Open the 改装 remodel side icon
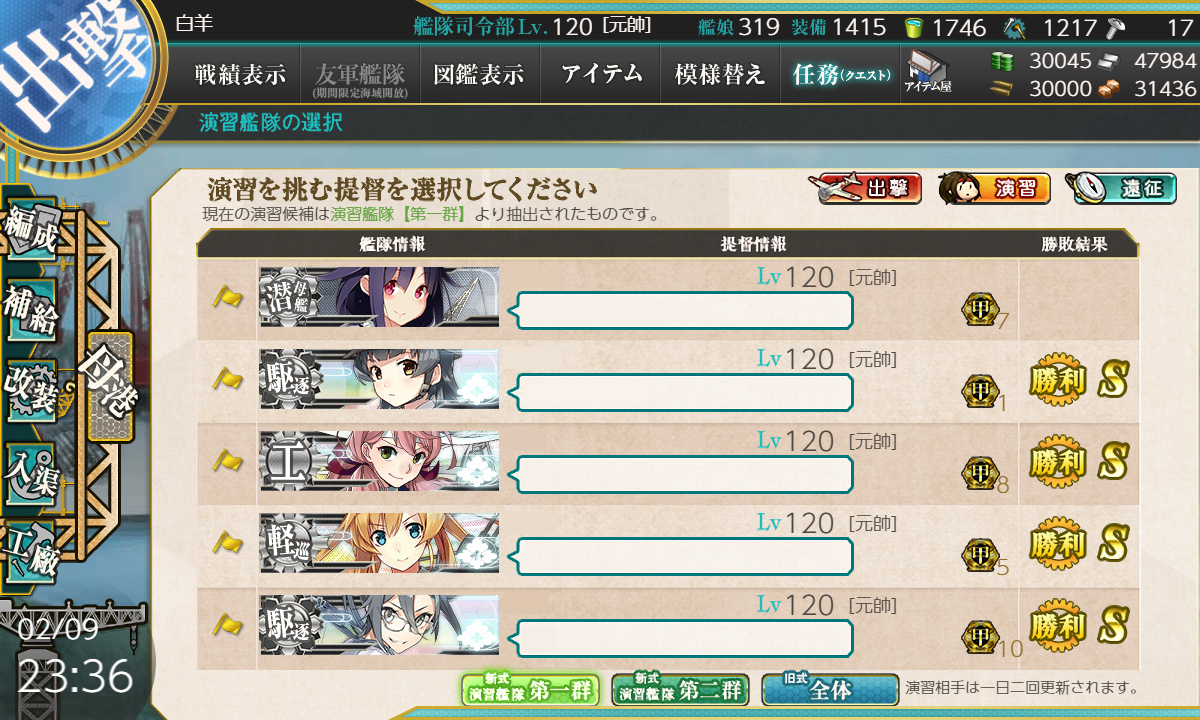This screenshot has height=720, width=1200. pos(30,390)
